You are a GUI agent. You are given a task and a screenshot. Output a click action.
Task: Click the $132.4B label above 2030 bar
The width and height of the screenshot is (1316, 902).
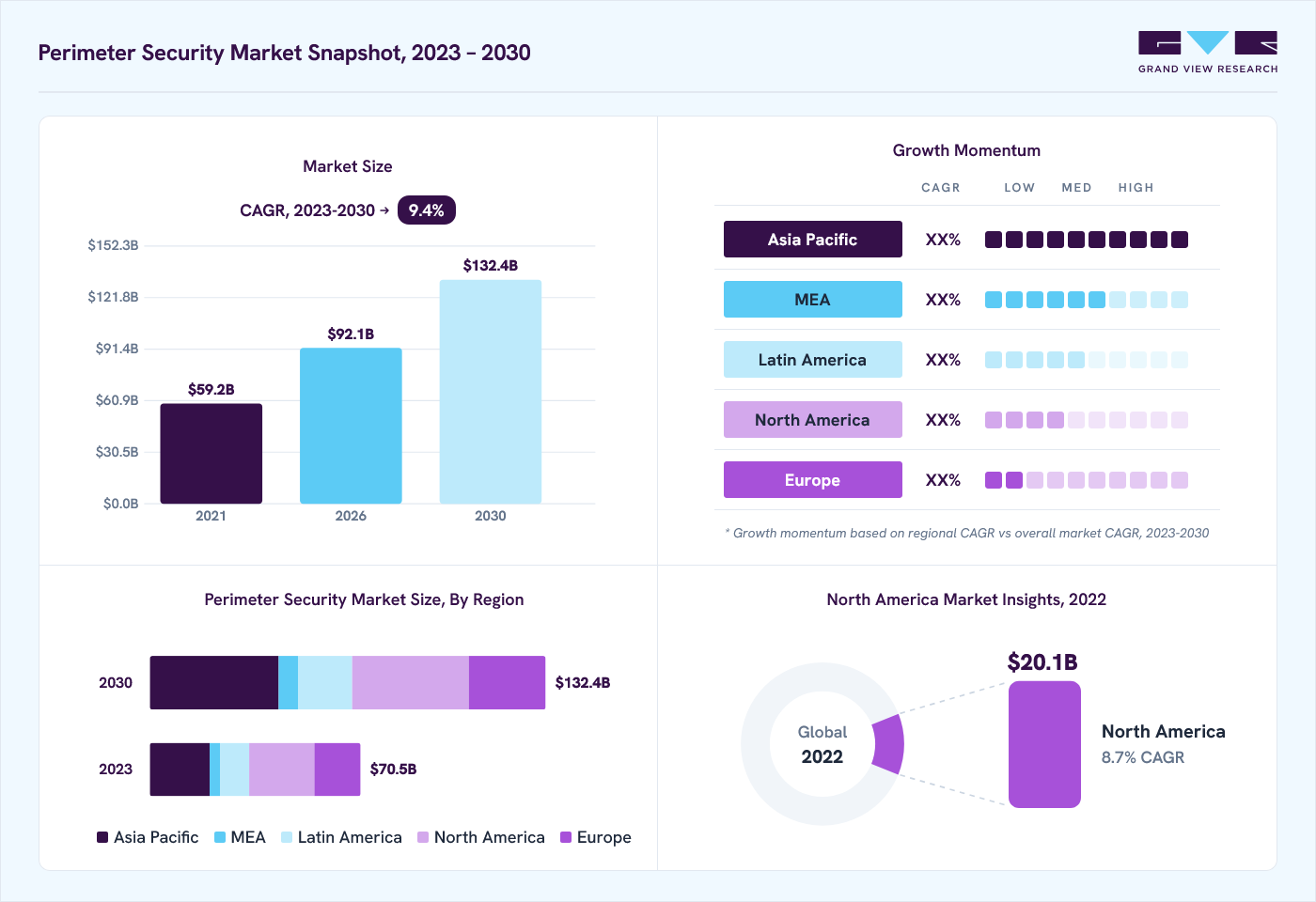coord(491,266)
